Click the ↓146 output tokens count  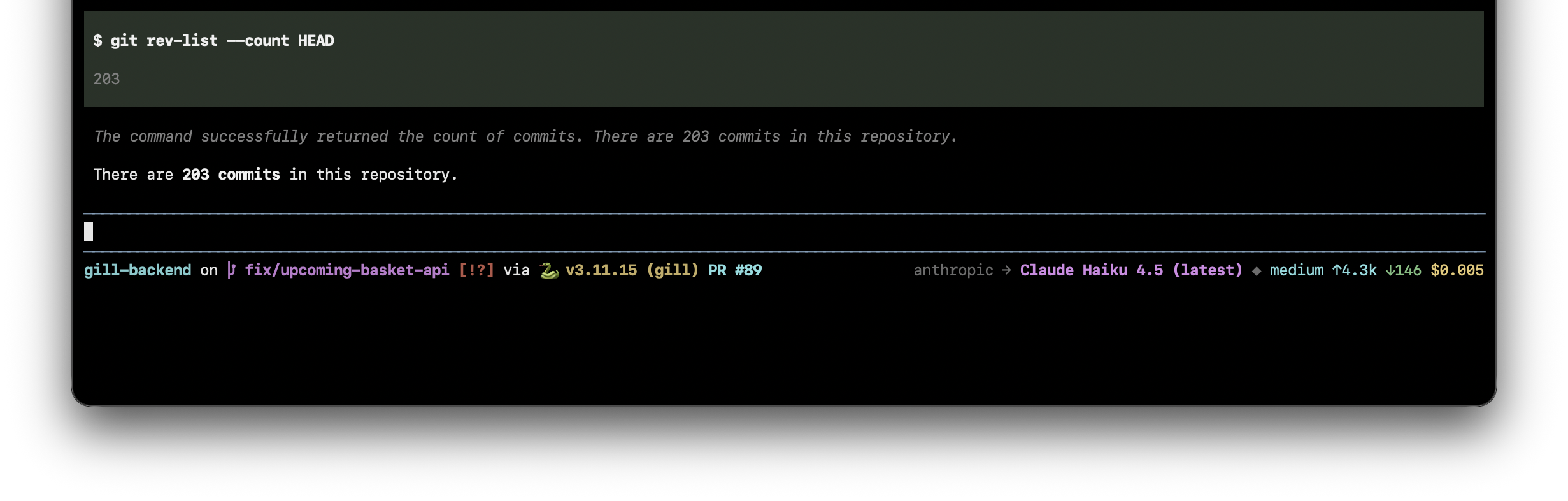pos(1404,270)
